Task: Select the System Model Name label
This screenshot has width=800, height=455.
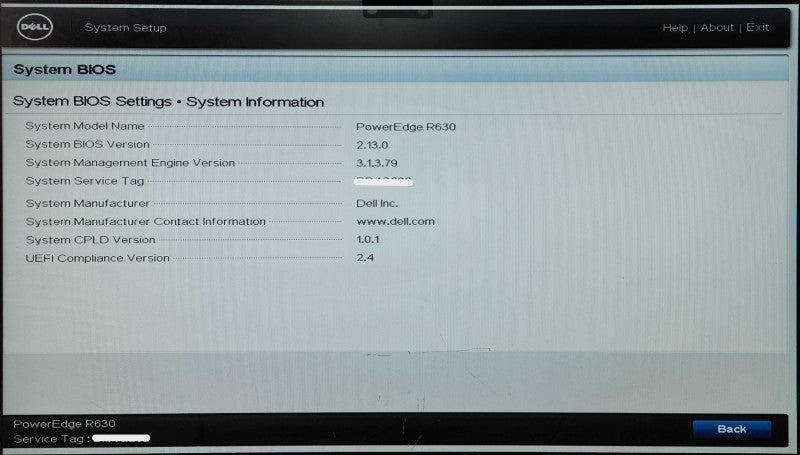Action: coord(85,126)
